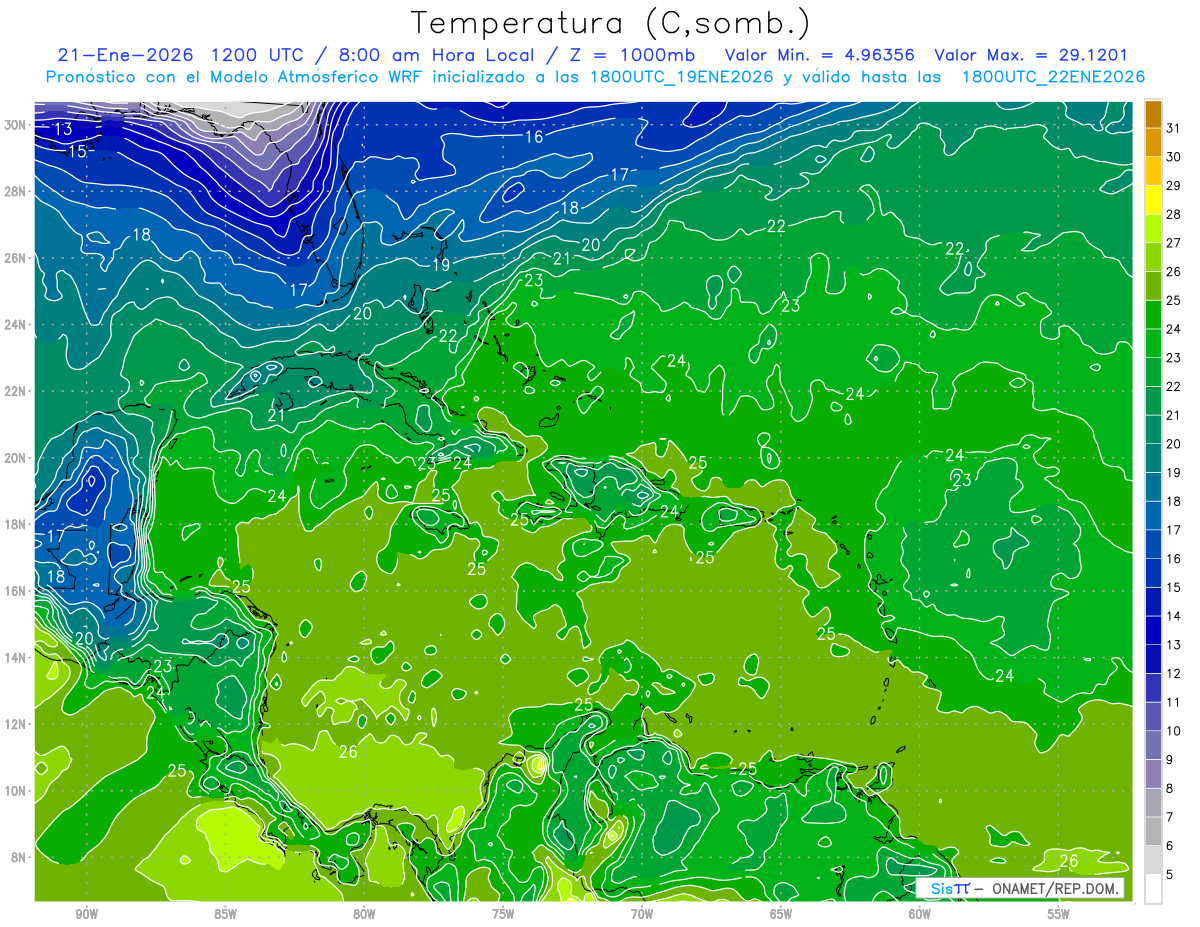The width and height of the screenshot is (1200, 927).
Task: Click the "55W" longitude axis label
Action: click(x=1059, y=914)
